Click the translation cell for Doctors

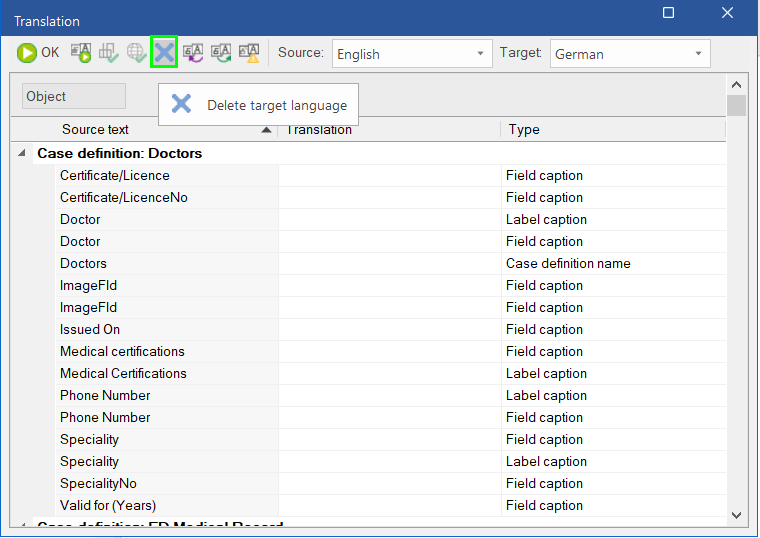point(390,263)
